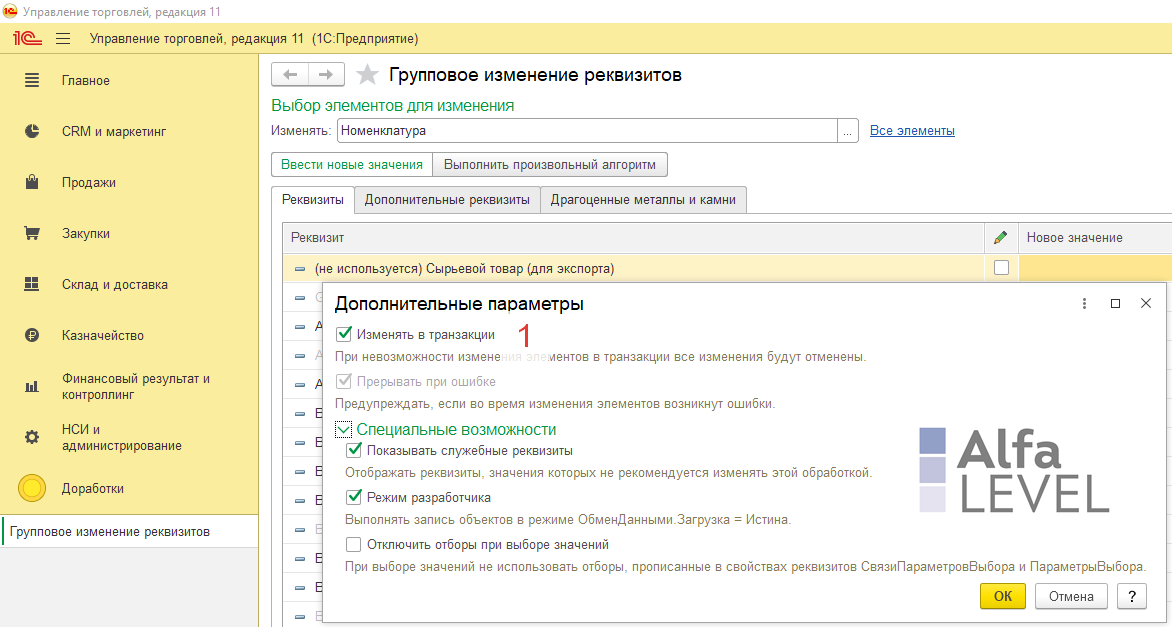Open CRM и маркетинг pie chart icon
This screenshot has width=1172, height=627.
coord(31,132)
